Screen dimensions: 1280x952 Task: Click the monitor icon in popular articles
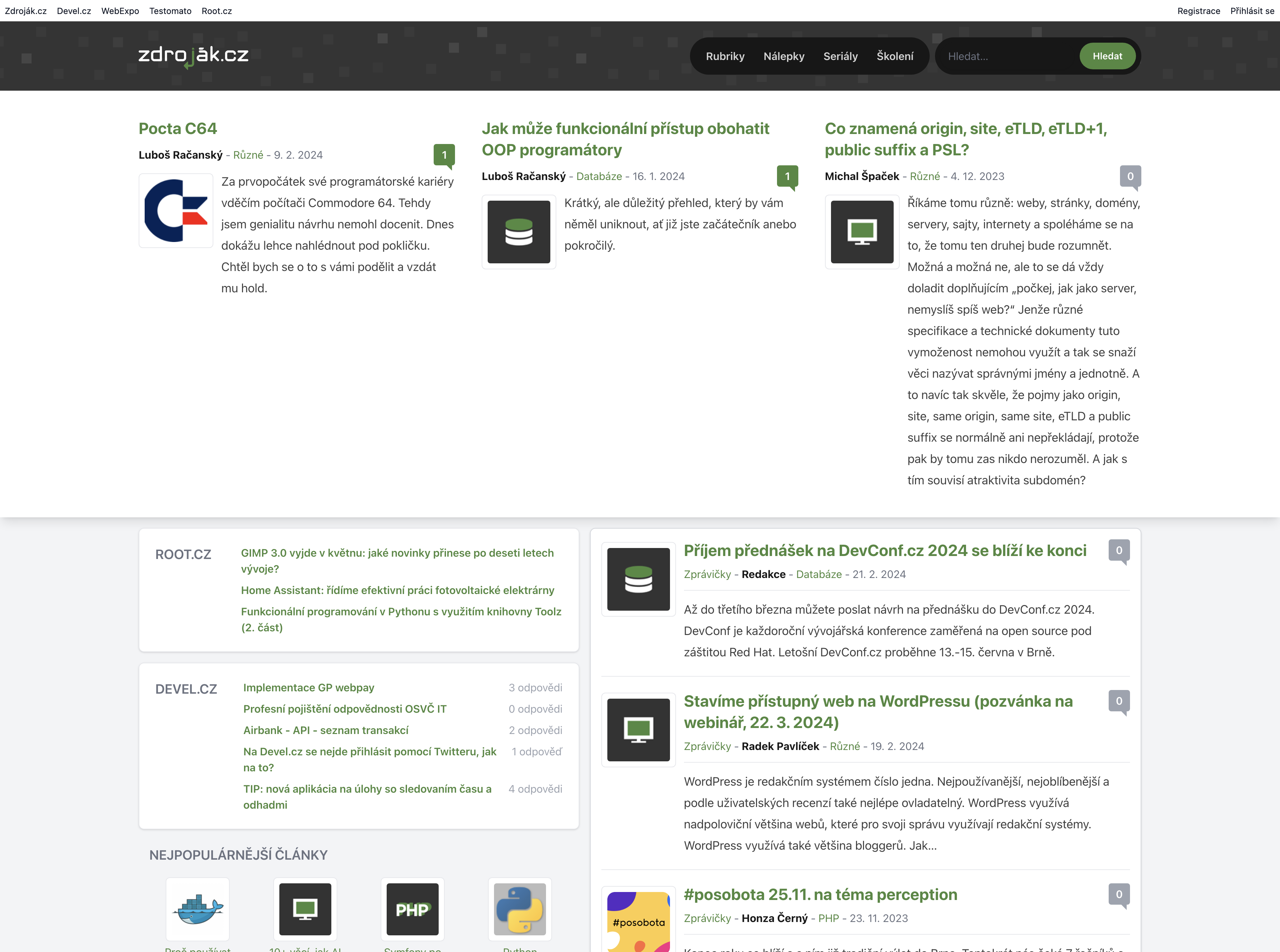[305, 909]
